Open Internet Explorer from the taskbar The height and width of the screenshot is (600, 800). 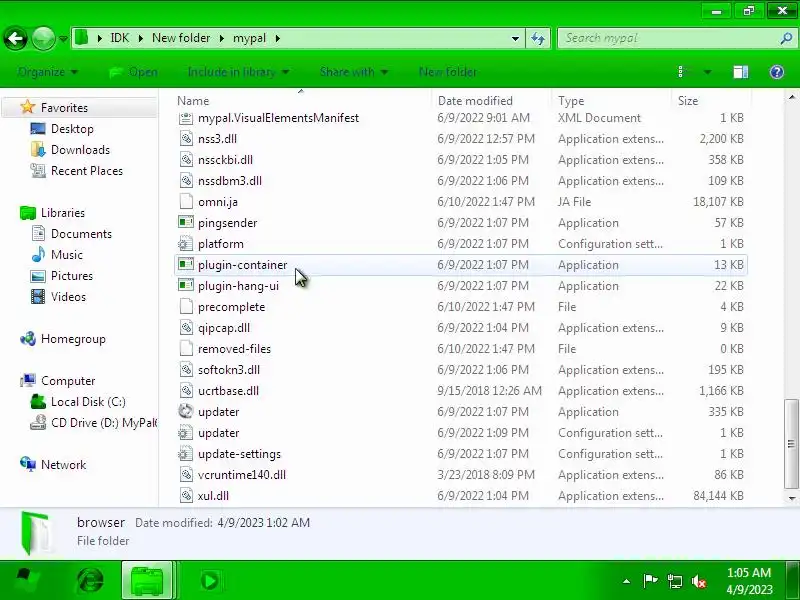pos(90,580)
